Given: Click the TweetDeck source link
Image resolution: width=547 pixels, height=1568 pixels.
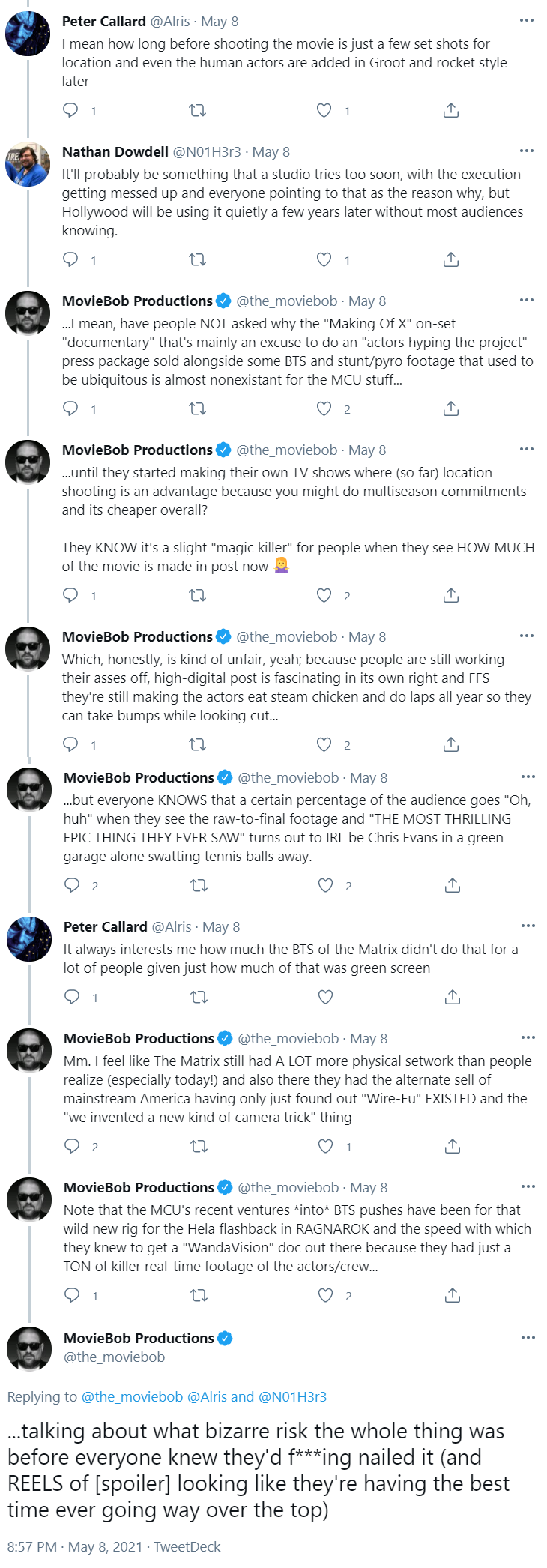Looking at the screenshot, I should tap(187, 1546).
